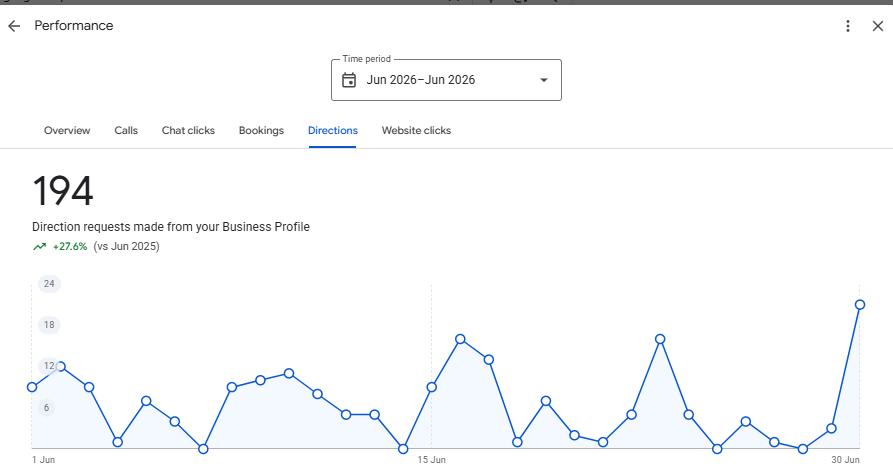Click the 30 Jun peak data point
893x469 pixels.
coord(860,305)
